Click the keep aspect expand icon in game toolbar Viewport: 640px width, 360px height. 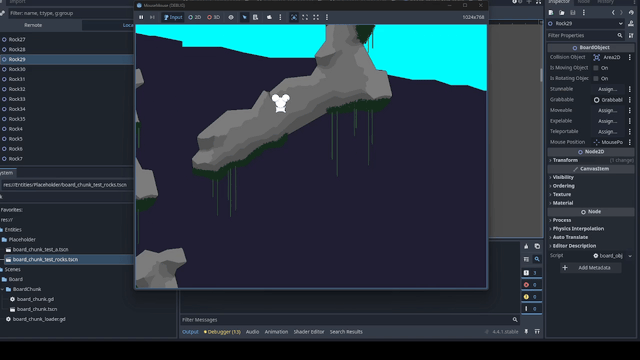coord(305,17)
